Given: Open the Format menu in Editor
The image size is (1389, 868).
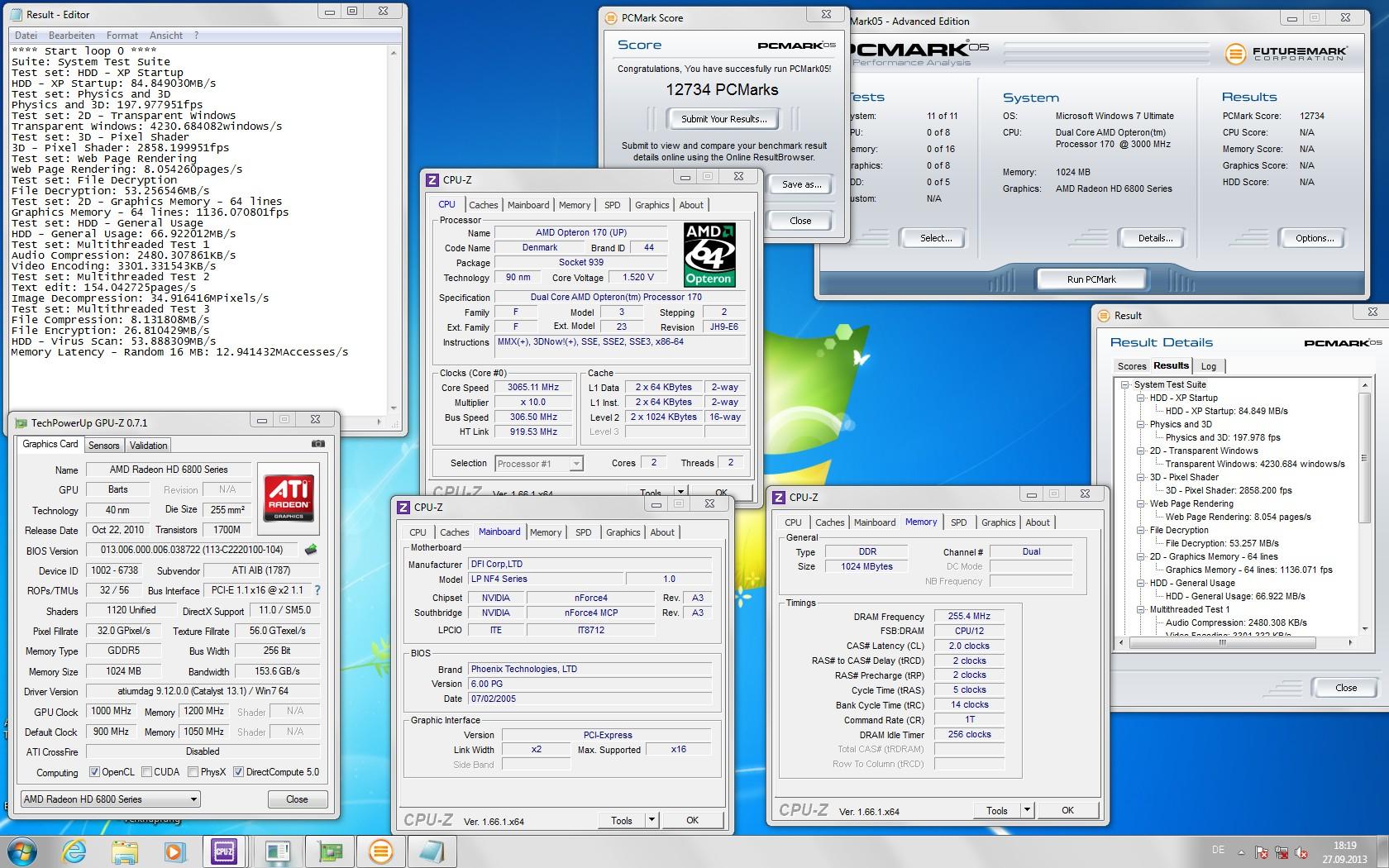Looking at the screenshot, I should (x=122, y=36).
